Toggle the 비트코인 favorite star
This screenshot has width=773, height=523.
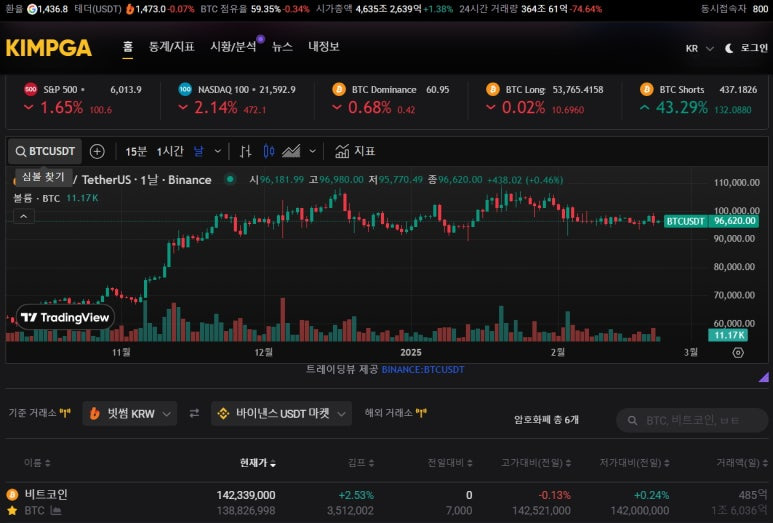12,511
